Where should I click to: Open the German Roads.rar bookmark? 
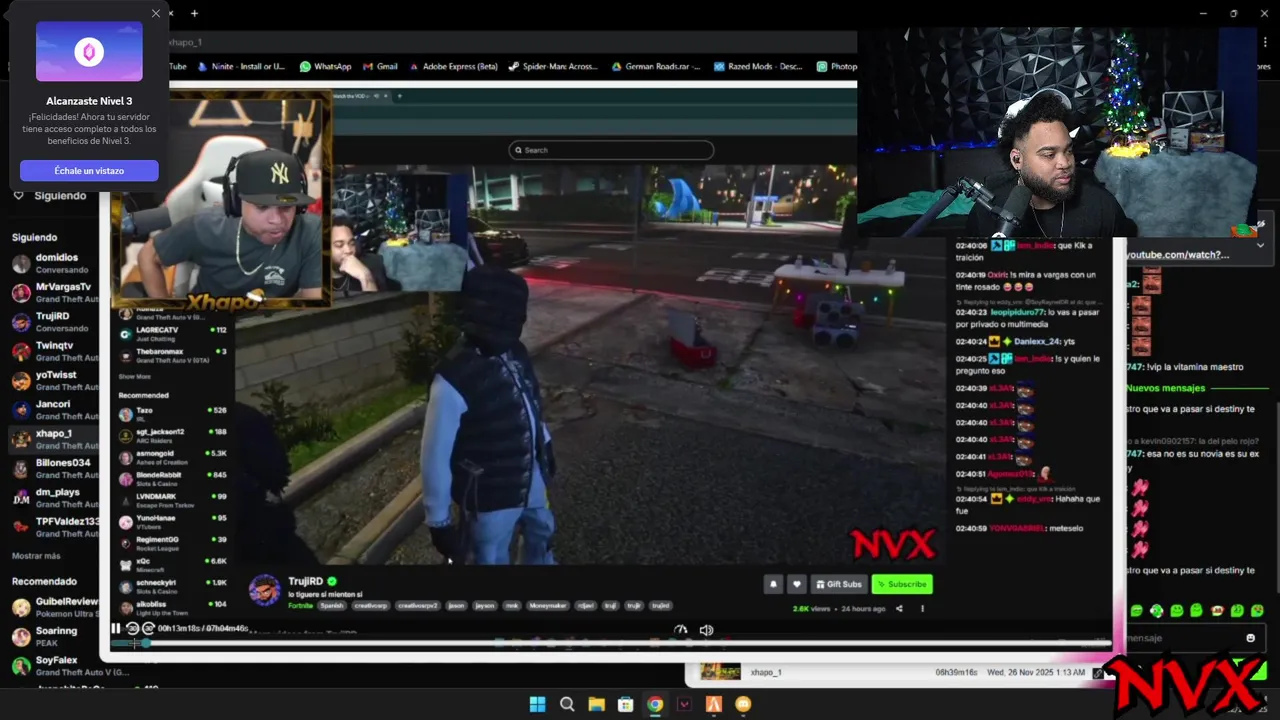pyautogui.click(x=657, y=67)
